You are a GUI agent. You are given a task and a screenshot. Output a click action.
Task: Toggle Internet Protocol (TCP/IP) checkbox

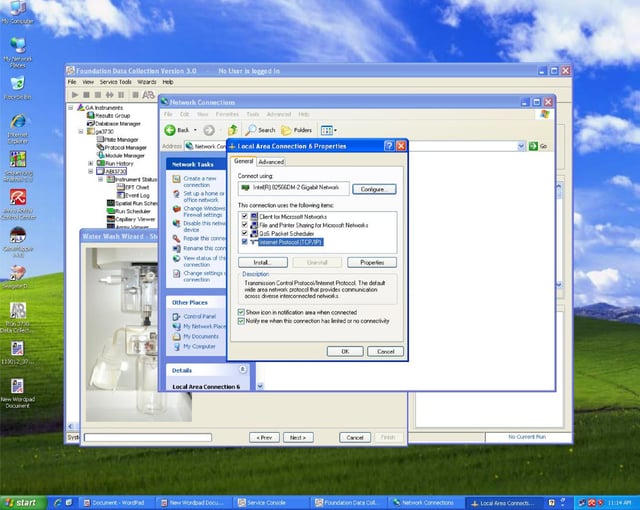[244, 242]
